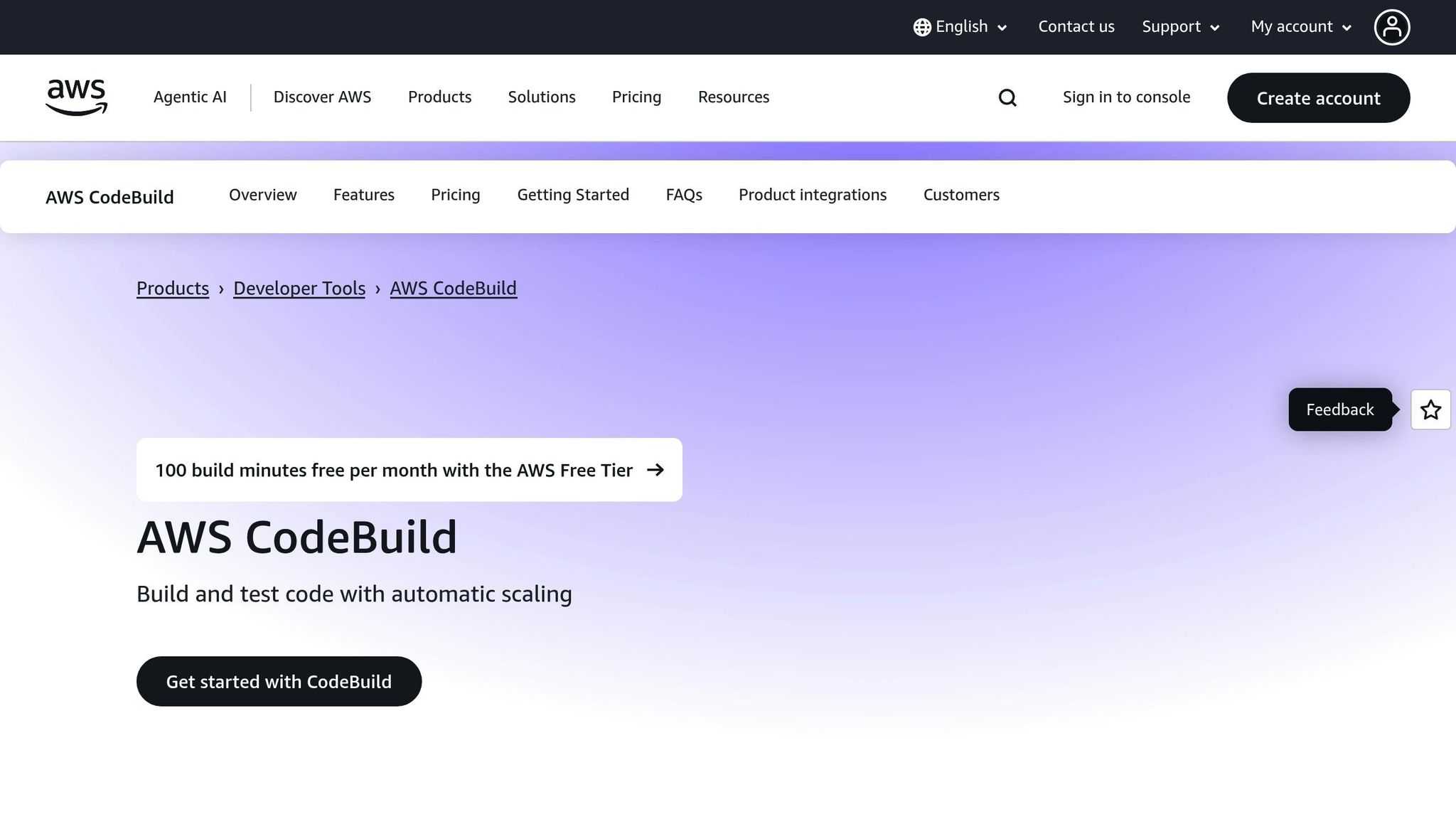This screenshot has height=819, width=1456.
Task: Click Get started with CodeBuild button
Action: (279, 681)
